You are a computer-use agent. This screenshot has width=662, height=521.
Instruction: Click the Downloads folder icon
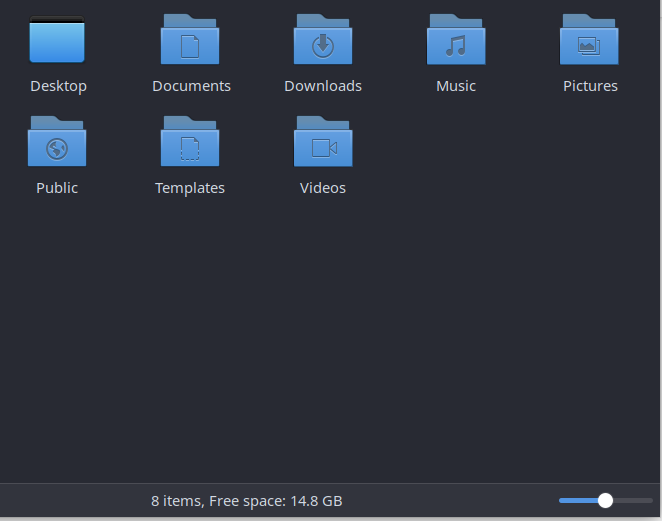coord(323,41)
